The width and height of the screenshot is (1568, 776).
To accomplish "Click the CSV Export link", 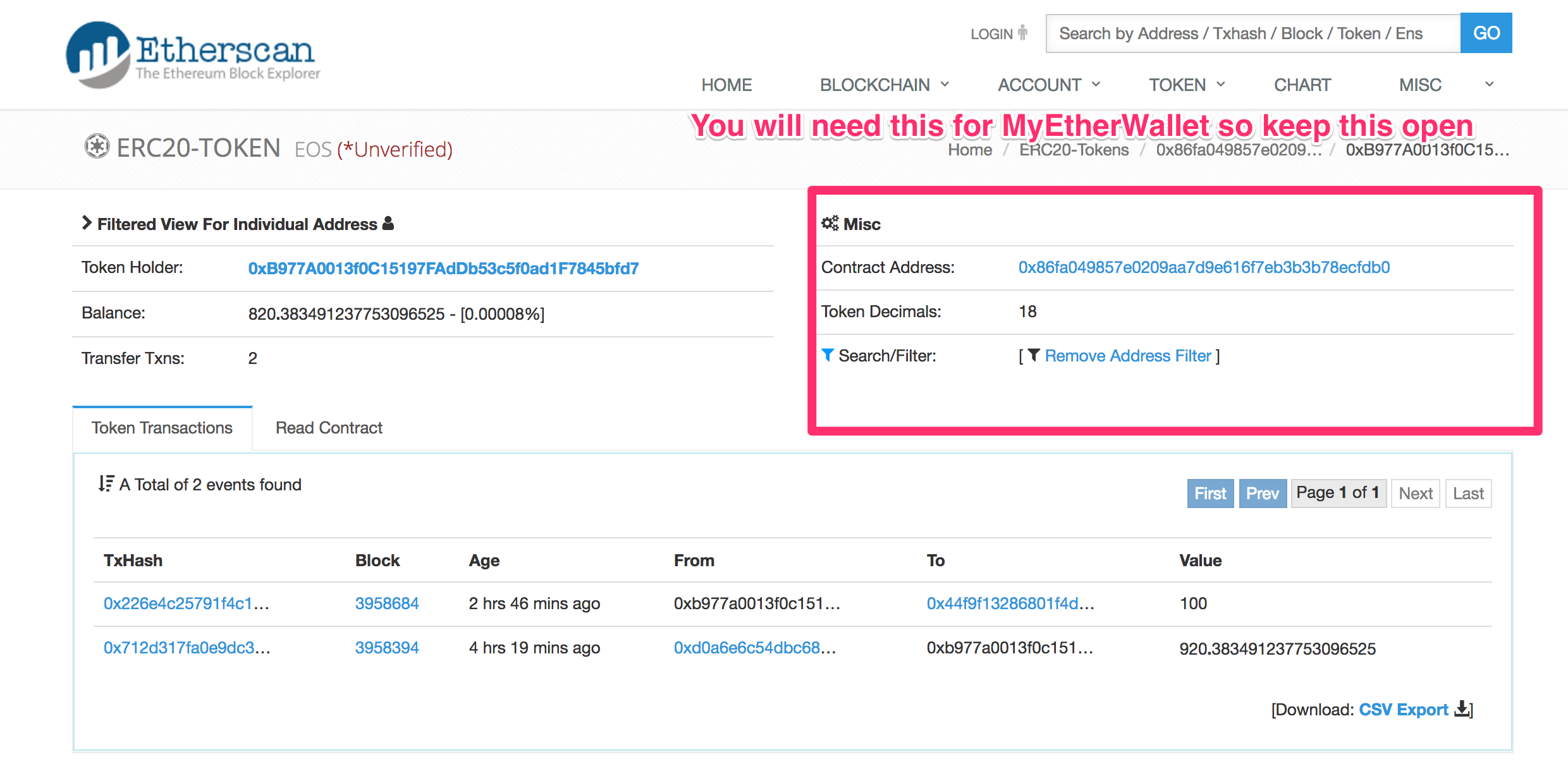I will tap(1404, 710).
